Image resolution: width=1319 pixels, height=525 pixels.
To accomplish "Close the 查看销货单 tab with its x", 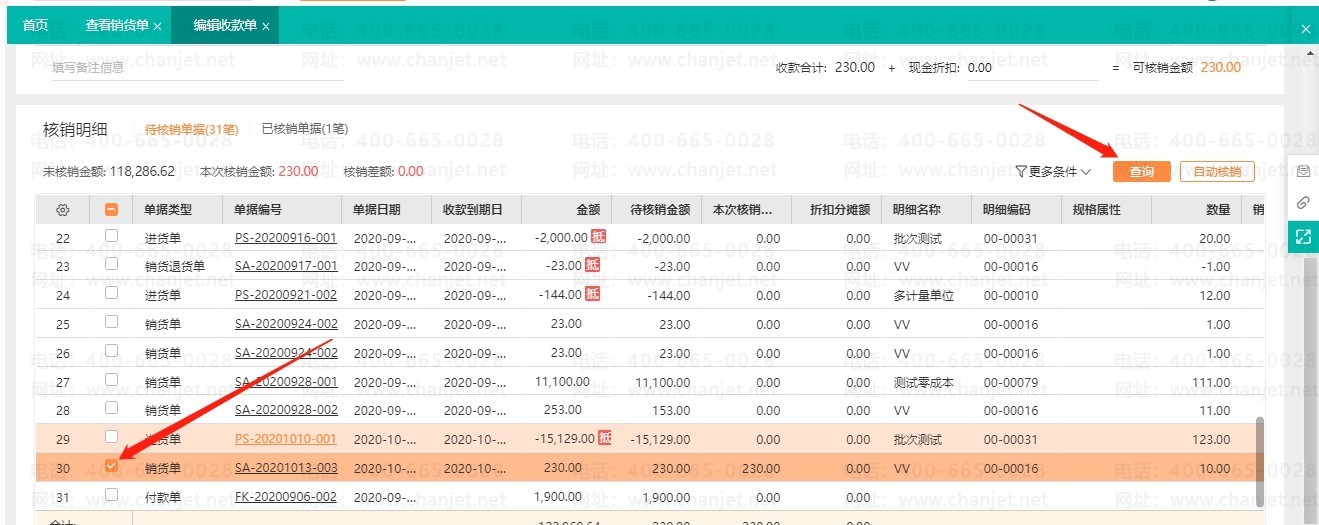I will [157, 27].
